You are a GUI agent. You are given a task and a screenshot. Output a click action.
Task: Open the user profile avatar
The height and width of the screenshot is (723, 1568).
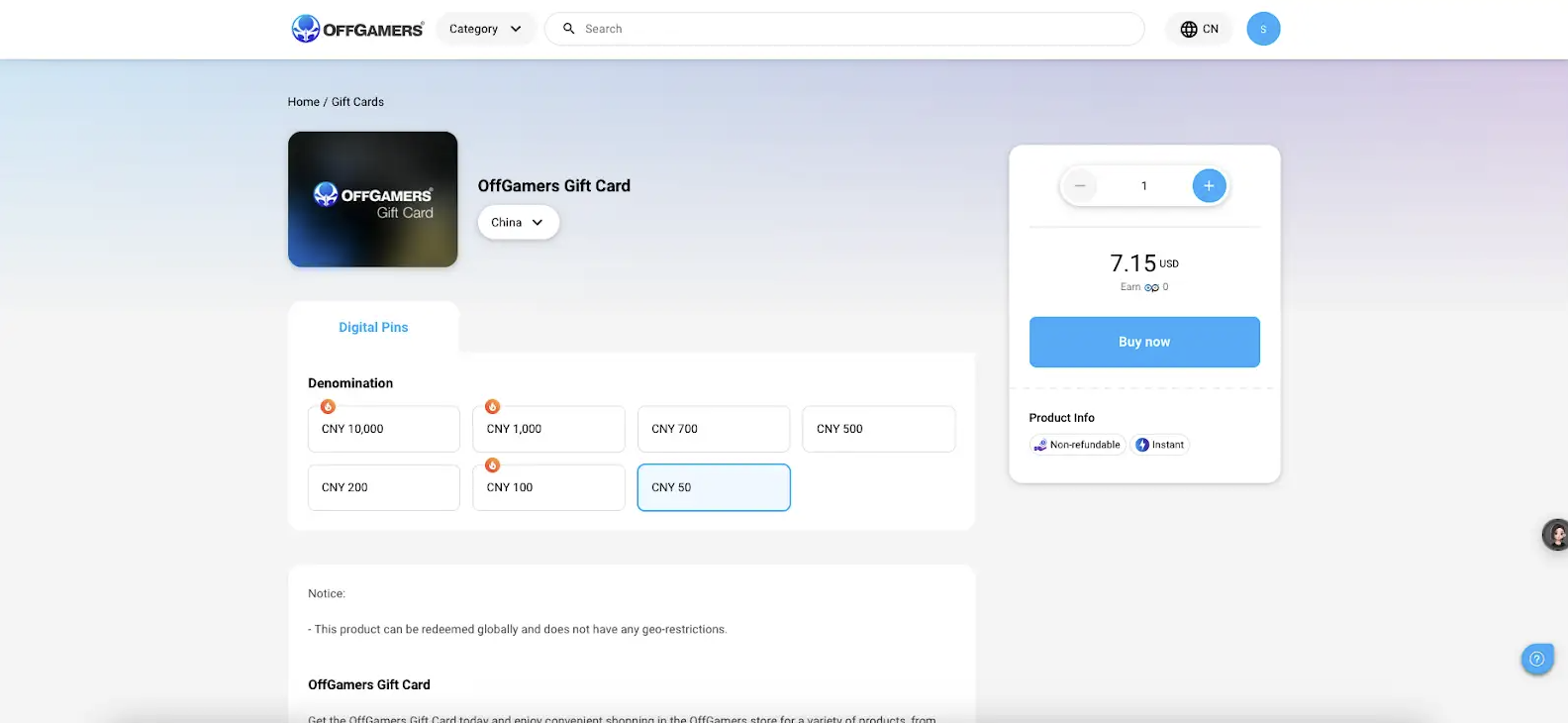tap(1263, 29)
